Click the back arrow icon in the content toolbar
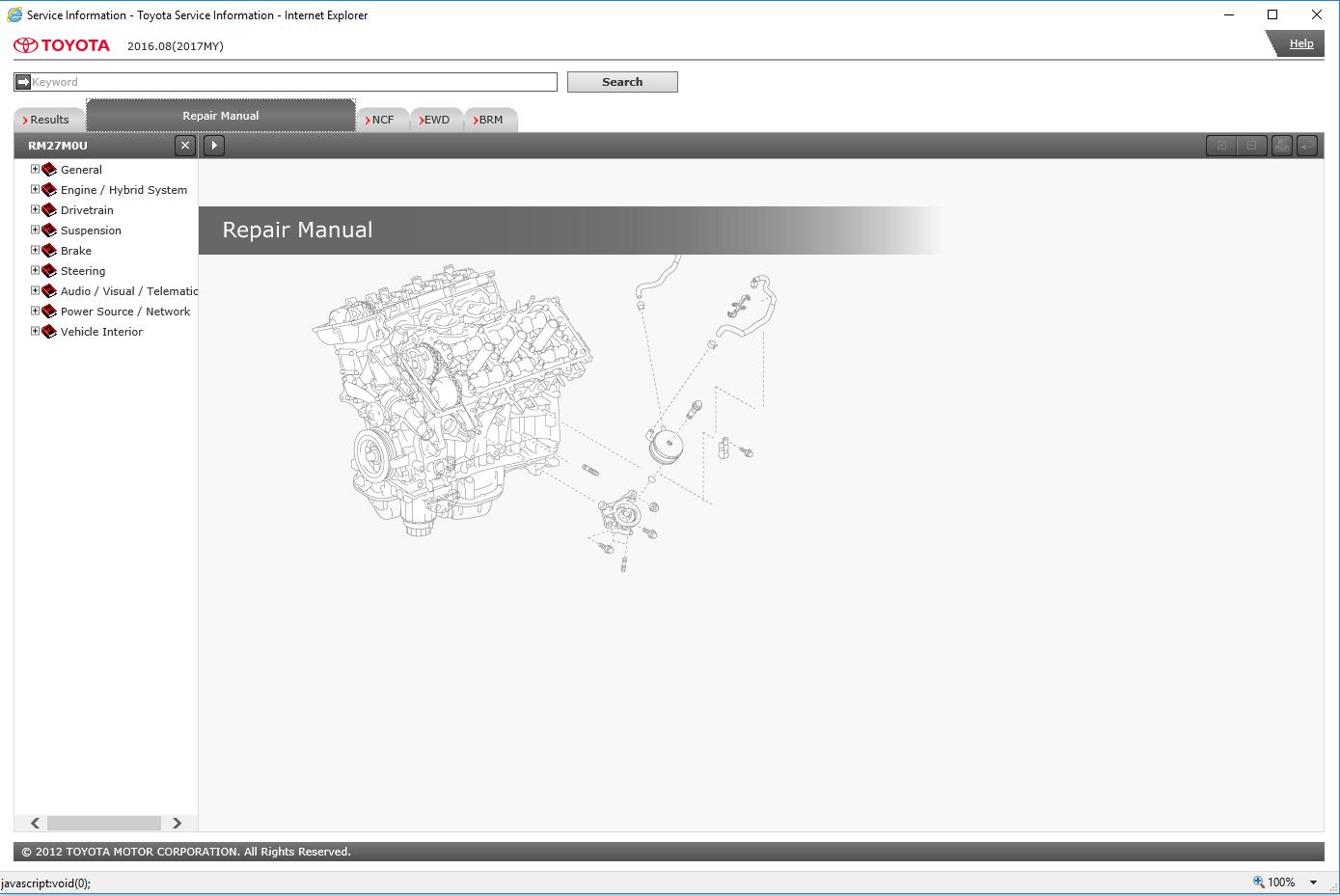Image resolution: width=1340 pixels, height=896 pixels. point(1307,146)
